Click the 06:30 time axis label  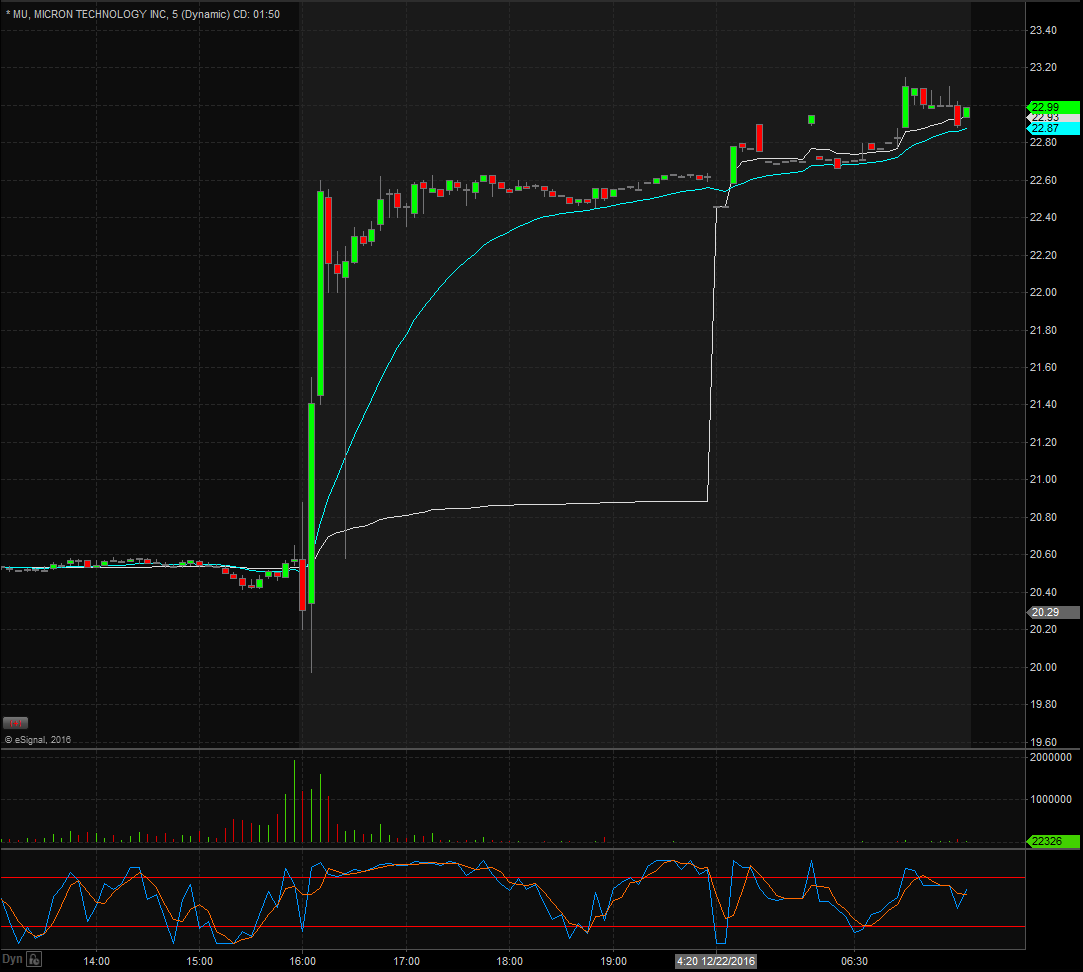coord(854,961)
